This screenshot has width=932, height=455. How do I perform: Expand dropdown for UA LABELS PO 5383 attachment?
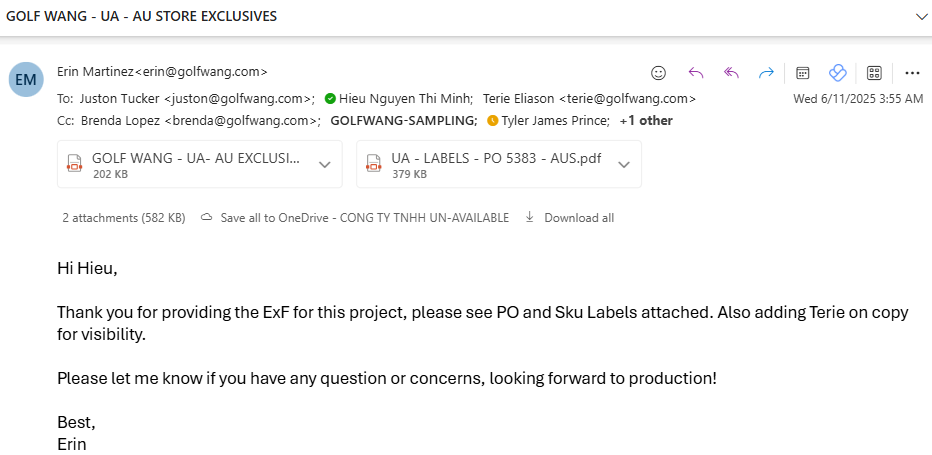[624, 165]
